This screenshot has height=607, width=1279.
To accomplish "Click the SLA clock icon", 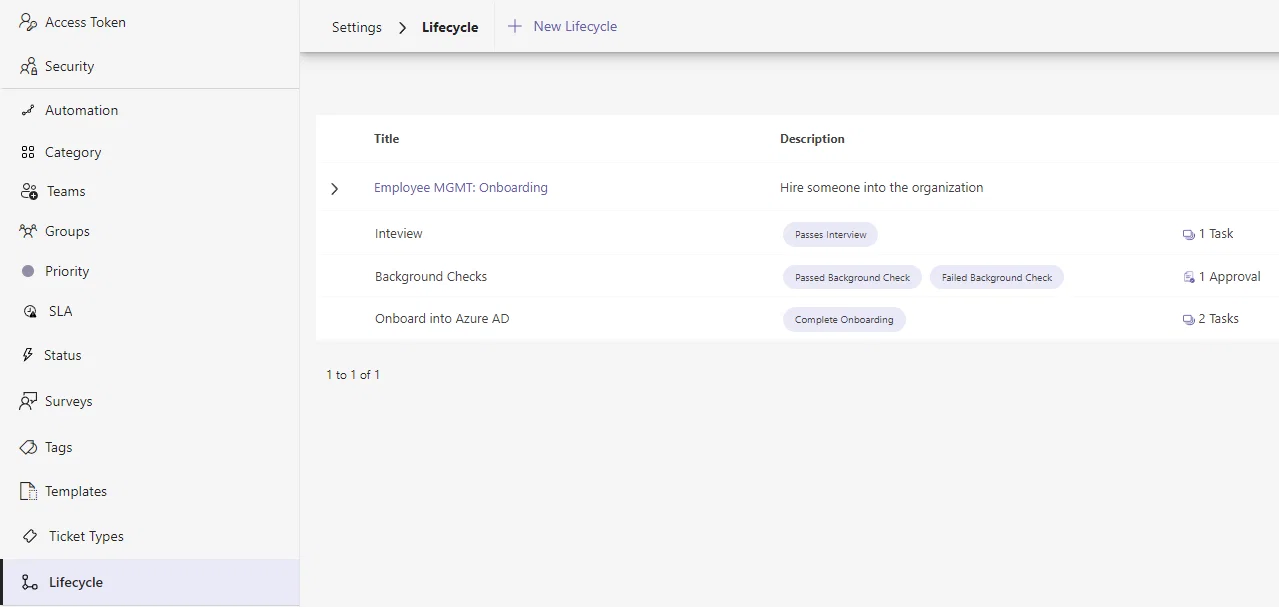I will pos(30,311).
